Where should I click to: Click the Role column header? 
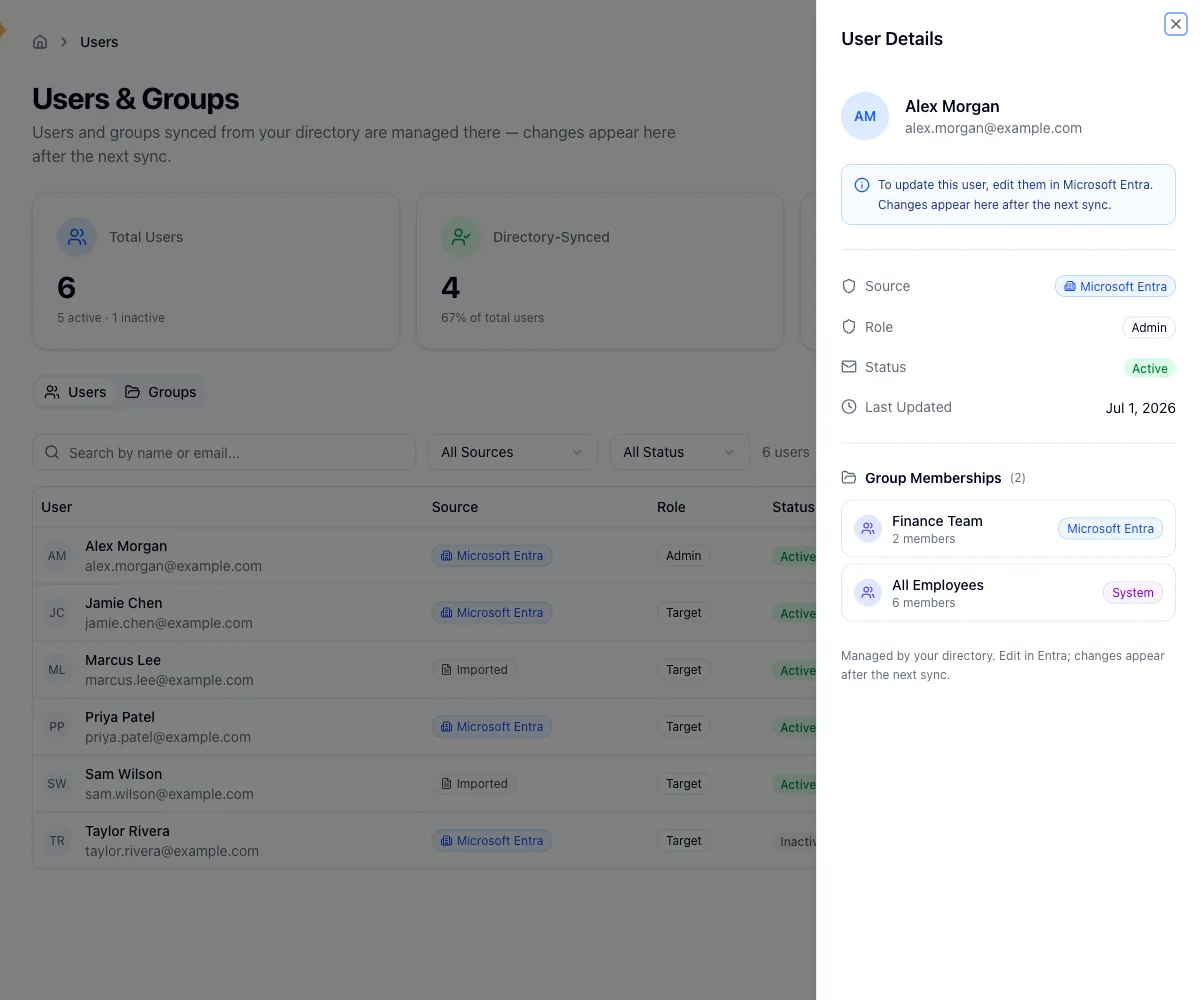click(671, 507)
